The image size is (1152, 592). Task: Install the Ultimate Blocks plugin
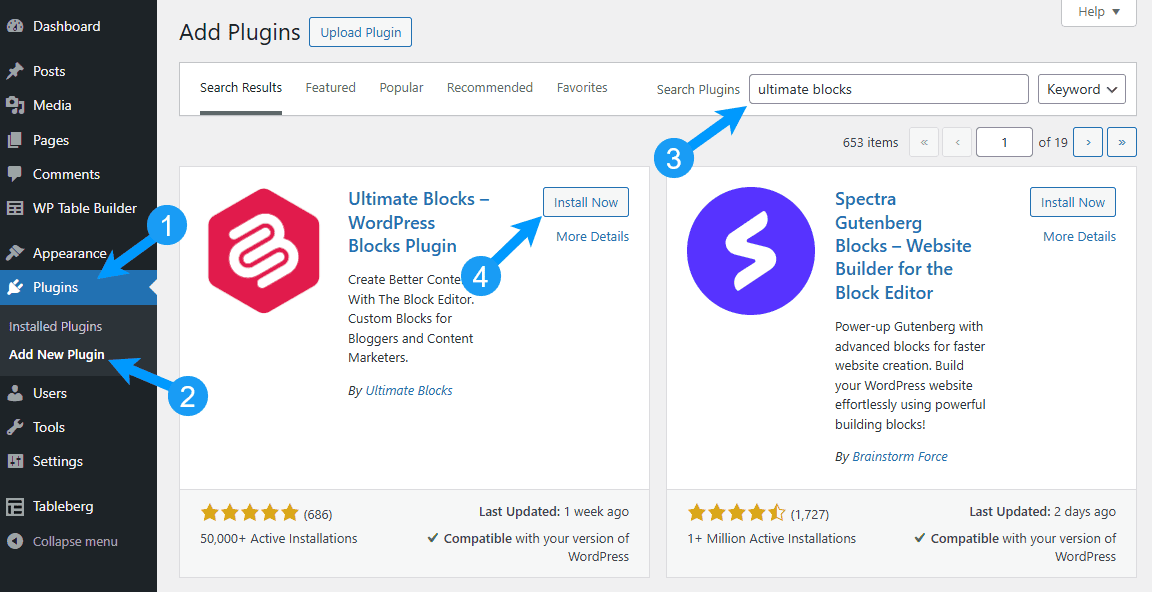pos(585,202)
